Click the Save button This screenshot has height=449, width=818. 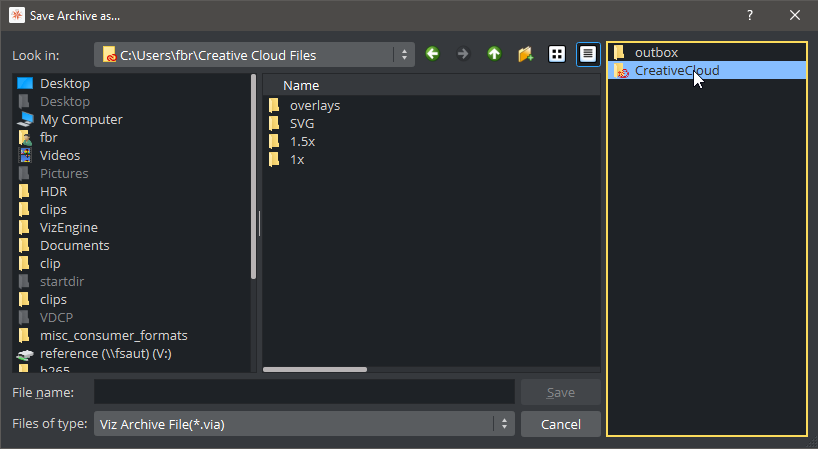[560, 392]
